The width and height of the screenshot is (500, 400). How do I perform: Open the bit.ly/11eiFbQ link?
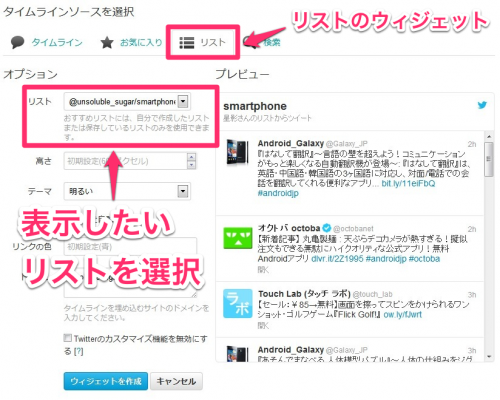408,183
